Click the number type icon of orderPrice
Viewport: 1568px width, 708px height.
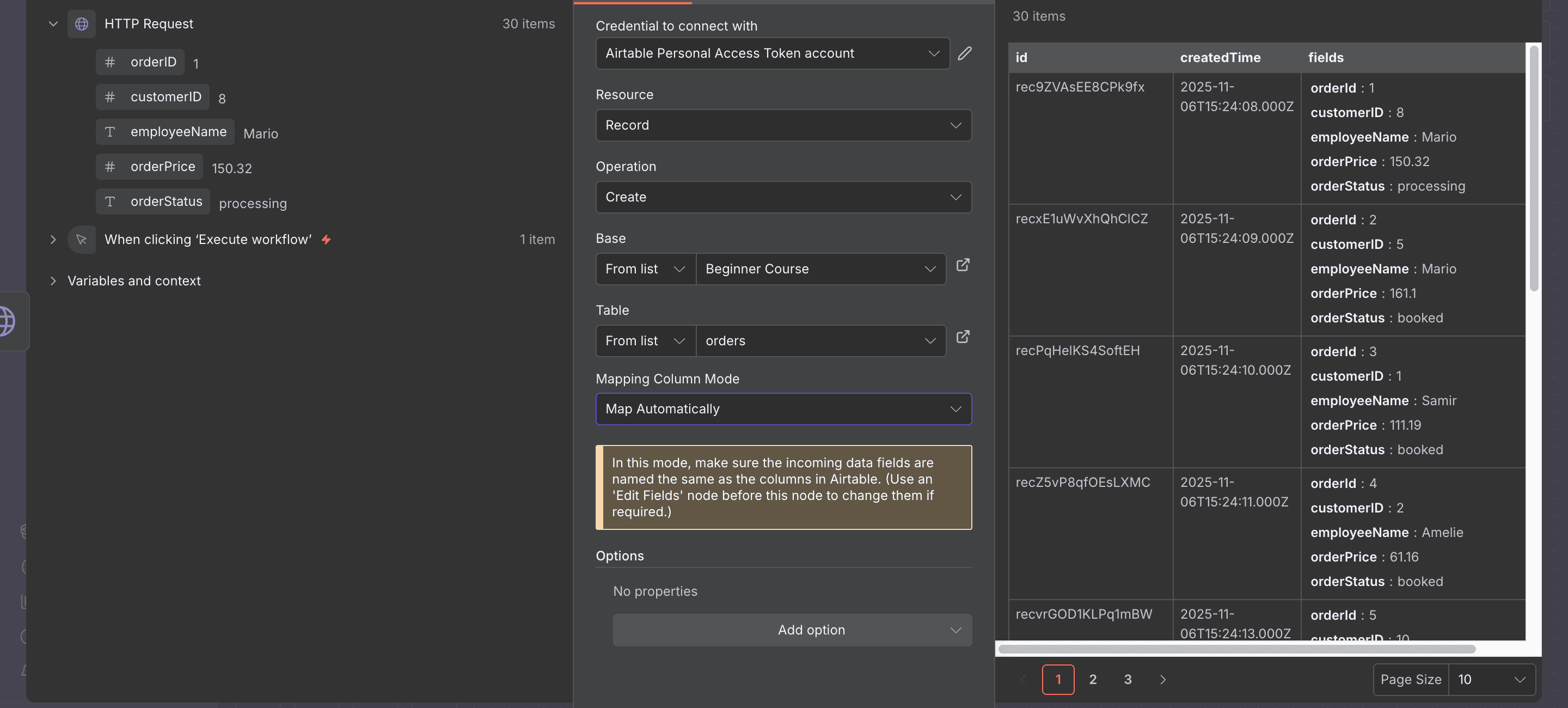(110, 166)
